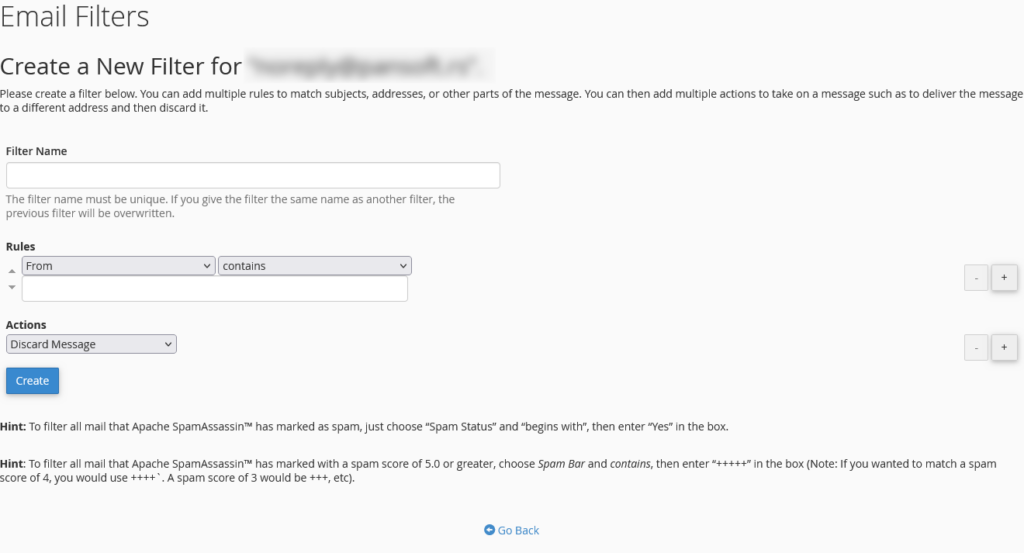1024x553 pixels.
Task: Click the rule move-up arrow
Action: tap(12, 271)
